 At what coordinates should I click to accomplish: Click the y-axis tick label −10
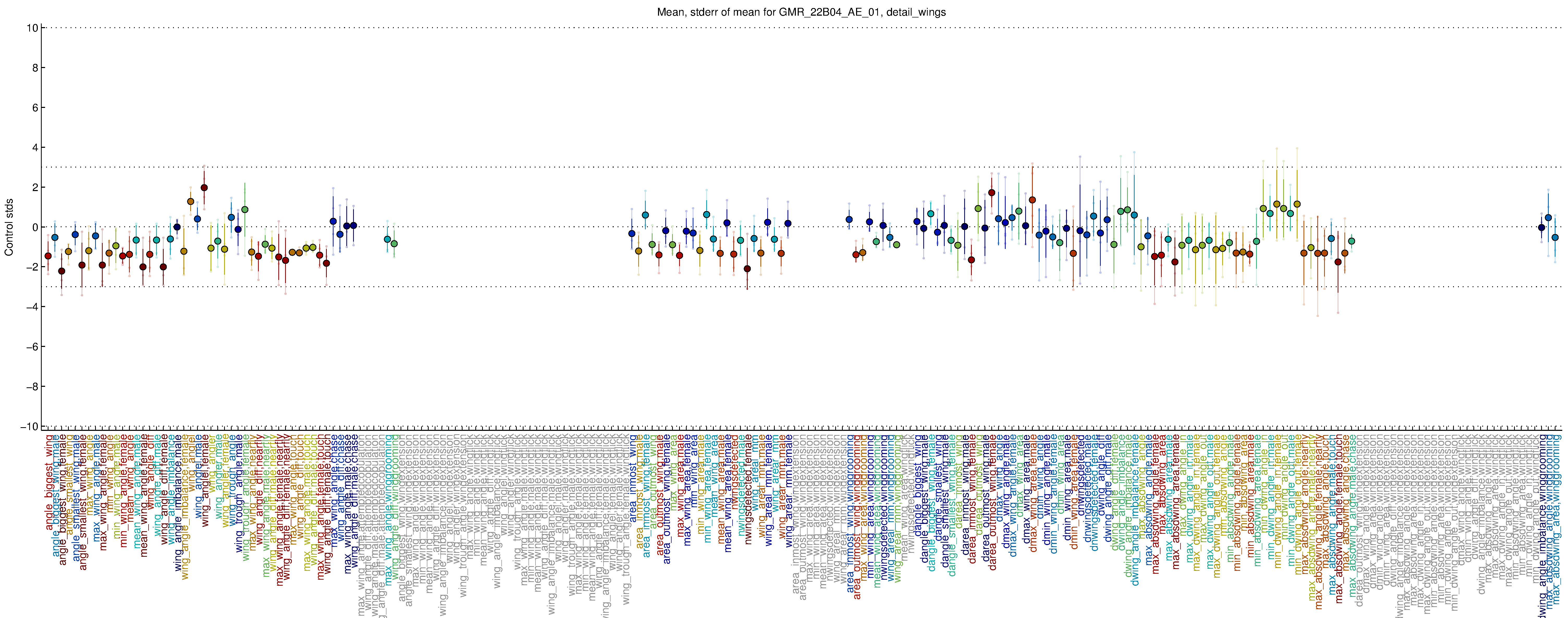point(29,426)
